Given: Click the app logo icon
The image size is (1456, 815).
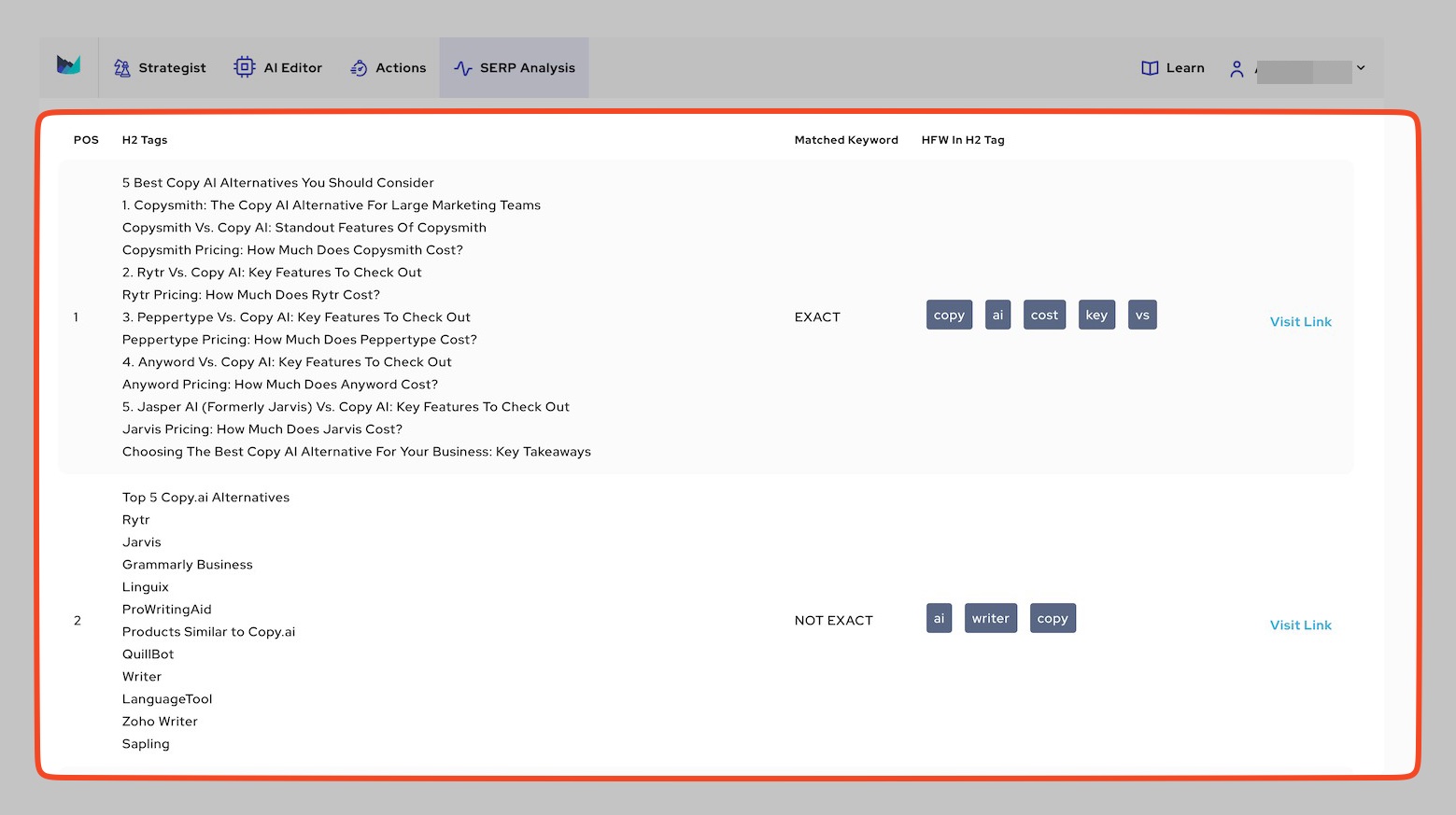Looking at the screenshot, I should point(68,65).
